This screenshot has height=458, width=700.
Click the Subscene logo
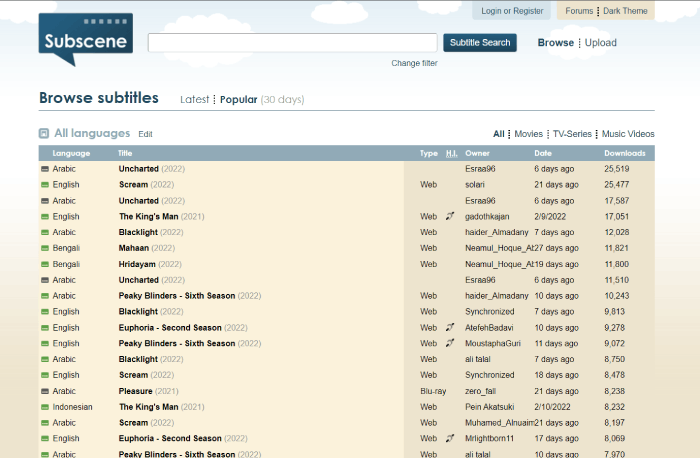tap(86, 39)
